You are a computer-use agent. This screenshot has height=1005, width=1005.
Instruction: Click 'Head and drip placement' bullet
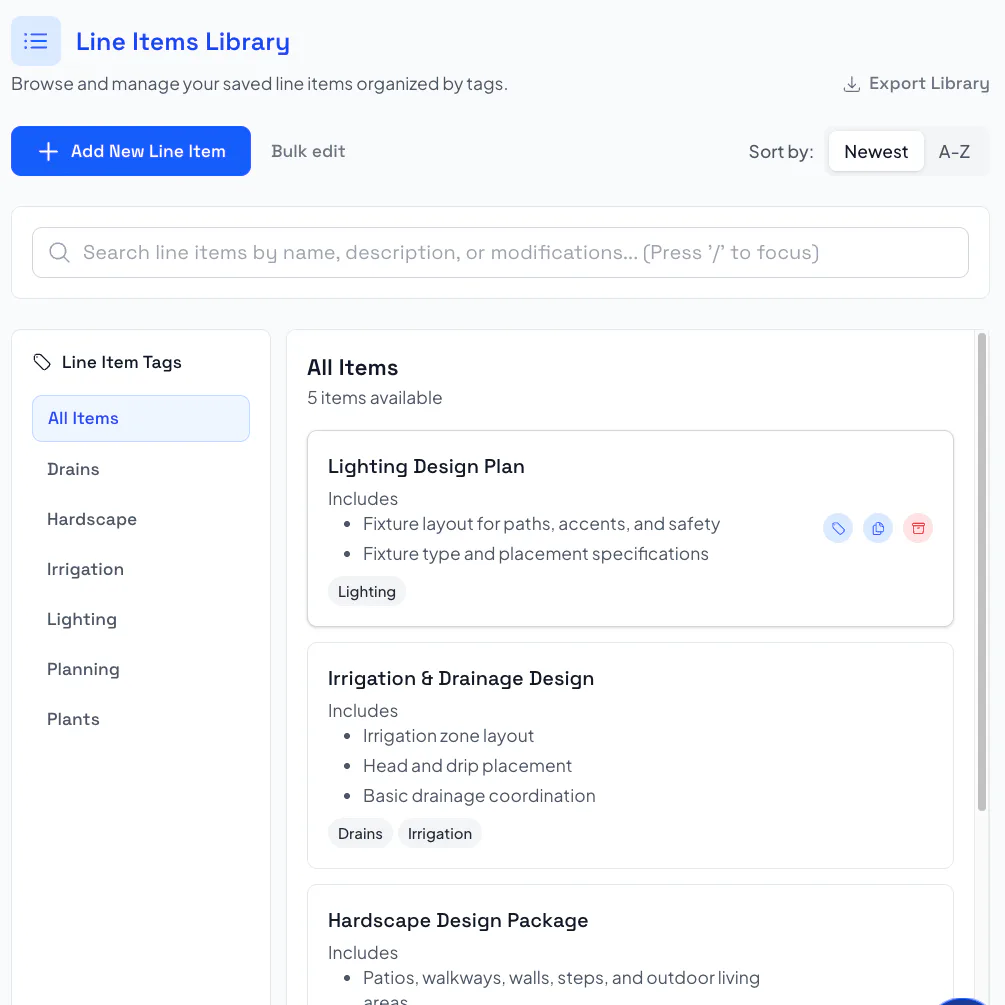467,766
